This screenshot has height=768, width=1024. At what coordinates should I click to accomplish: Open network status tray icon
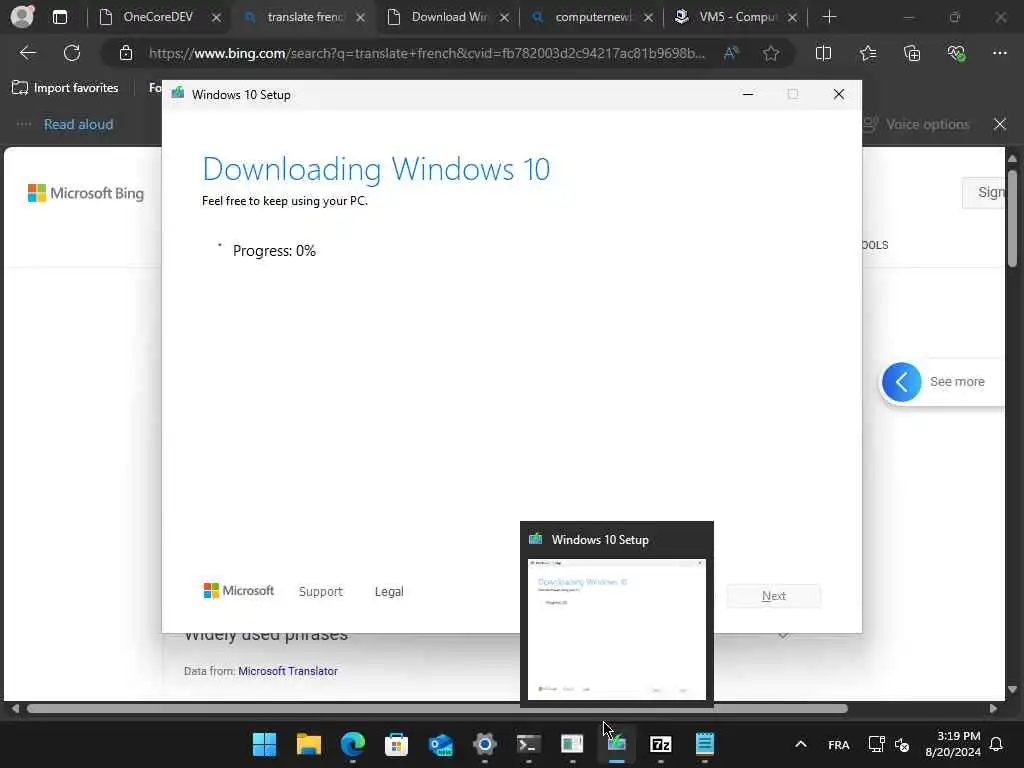pyautogui.click(x=877, y=744)
